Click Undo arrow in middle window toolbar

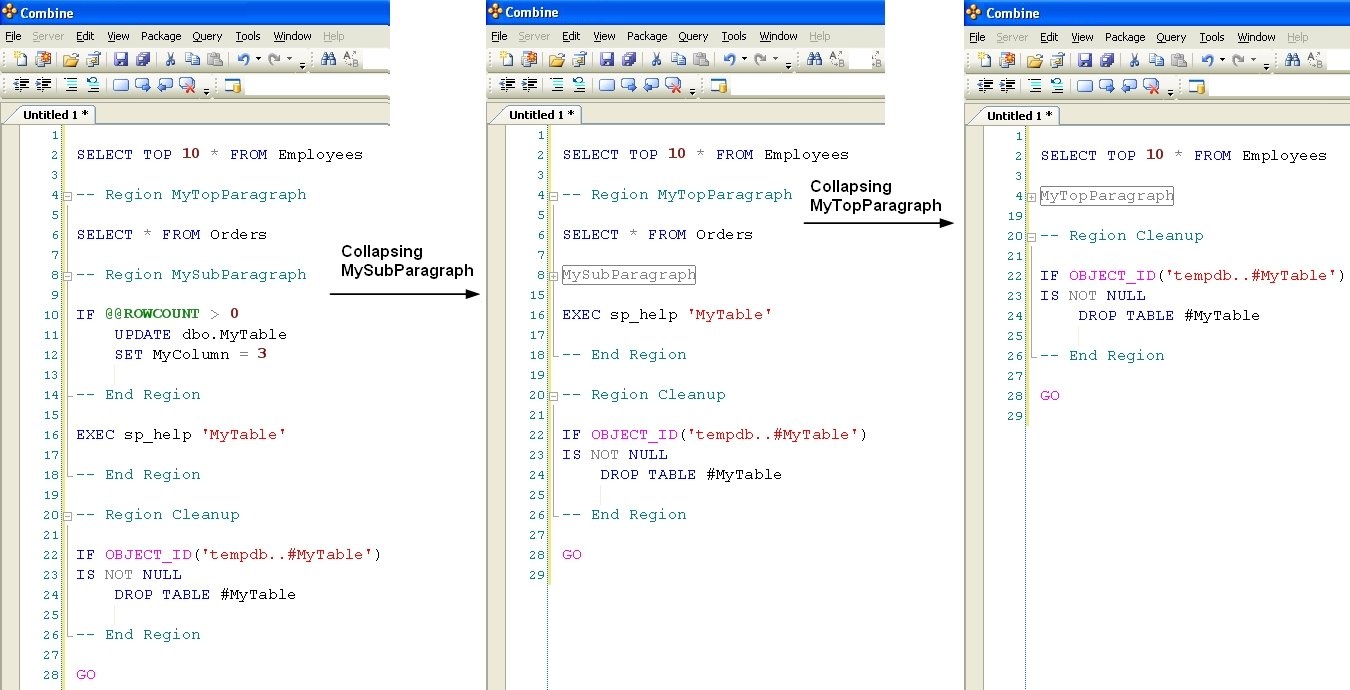[x=729, y=60]
